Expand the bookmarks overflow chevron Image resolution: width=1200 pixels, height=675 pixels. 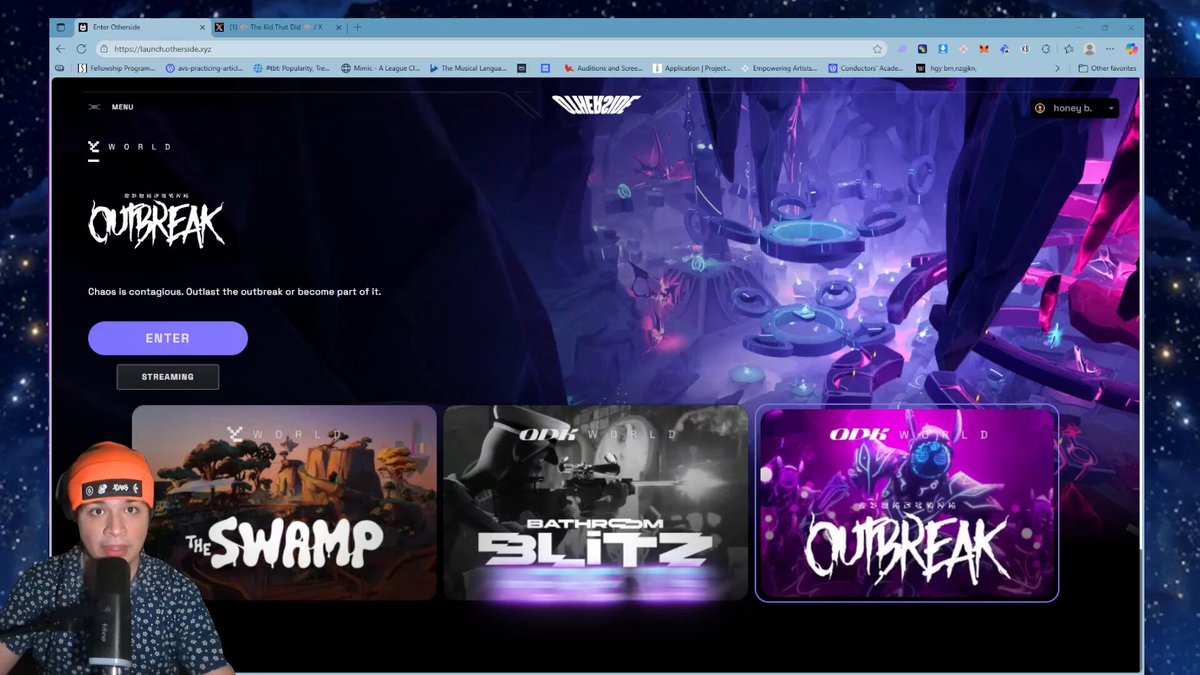(1057, 68)
